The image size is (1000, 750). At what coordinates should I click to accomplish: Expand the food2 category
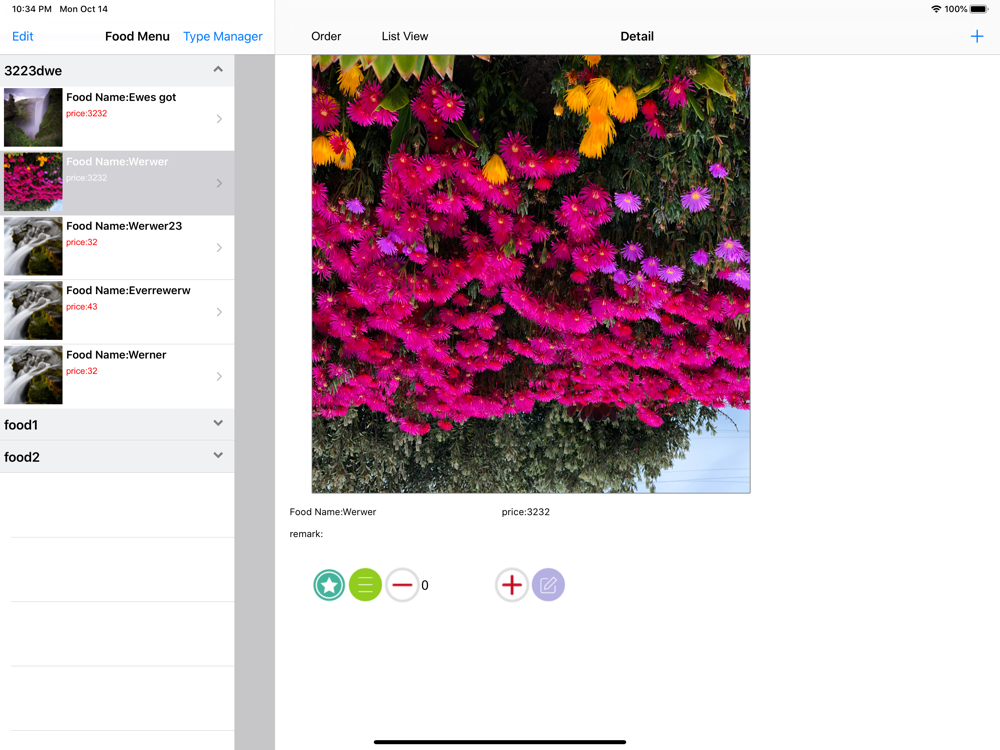pyautogui.click(x=218, y=456)
